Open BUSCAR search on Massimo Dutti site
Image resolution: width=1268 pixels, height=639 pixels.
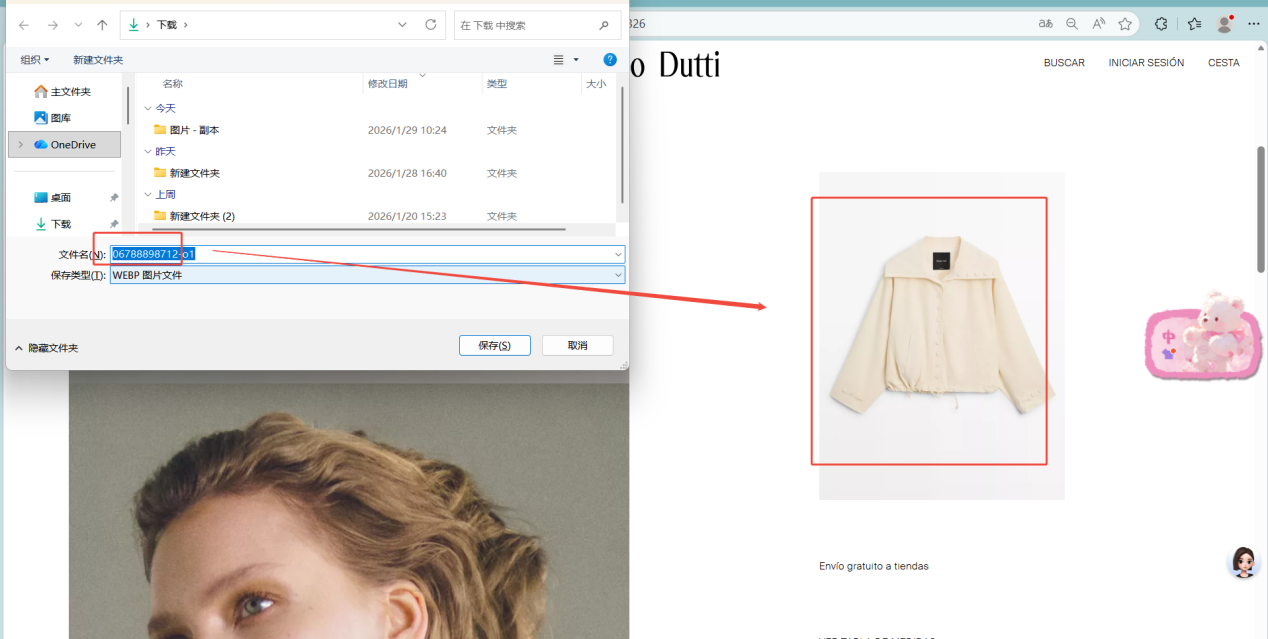tap(1064, 62)
